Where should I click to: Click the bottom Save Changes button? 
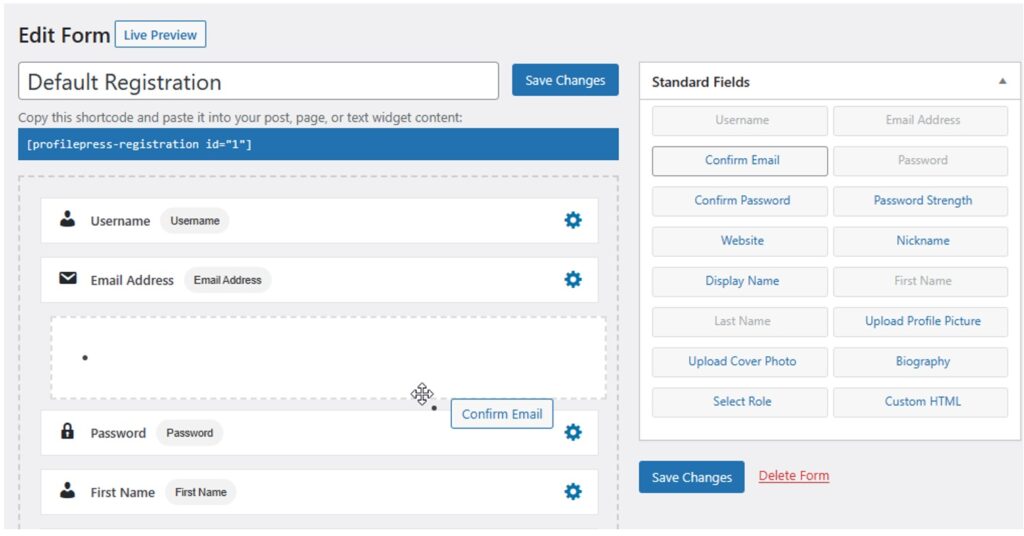[692, 477]
